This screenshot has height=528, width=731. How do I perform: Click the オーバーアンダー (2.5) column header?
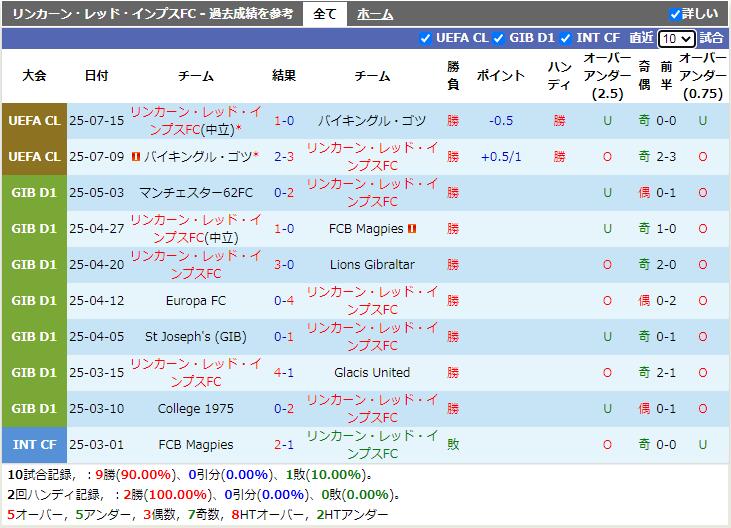click(x=607, y=75)
